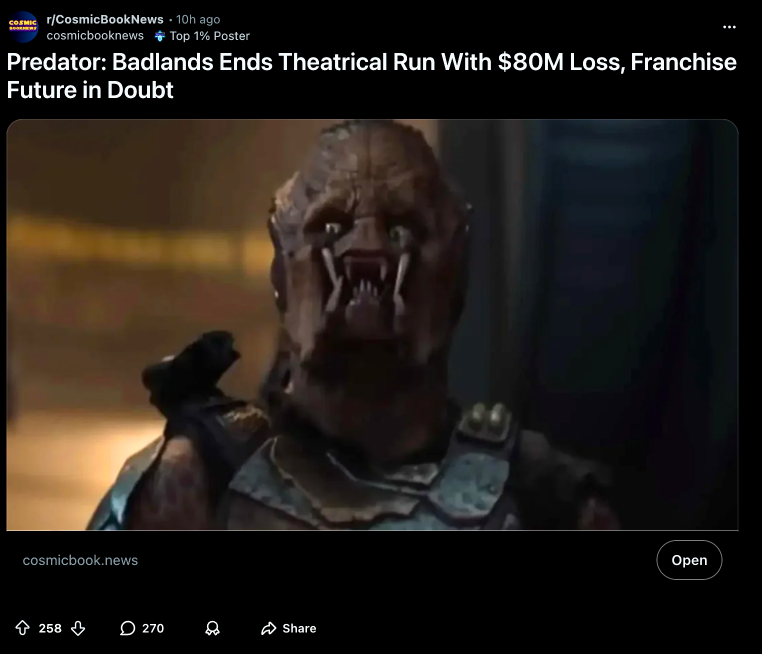Image resolution: width=762 pixels, height=654 pixels.
Task: Open the post title about $80M loss
Action: point(372,76)
